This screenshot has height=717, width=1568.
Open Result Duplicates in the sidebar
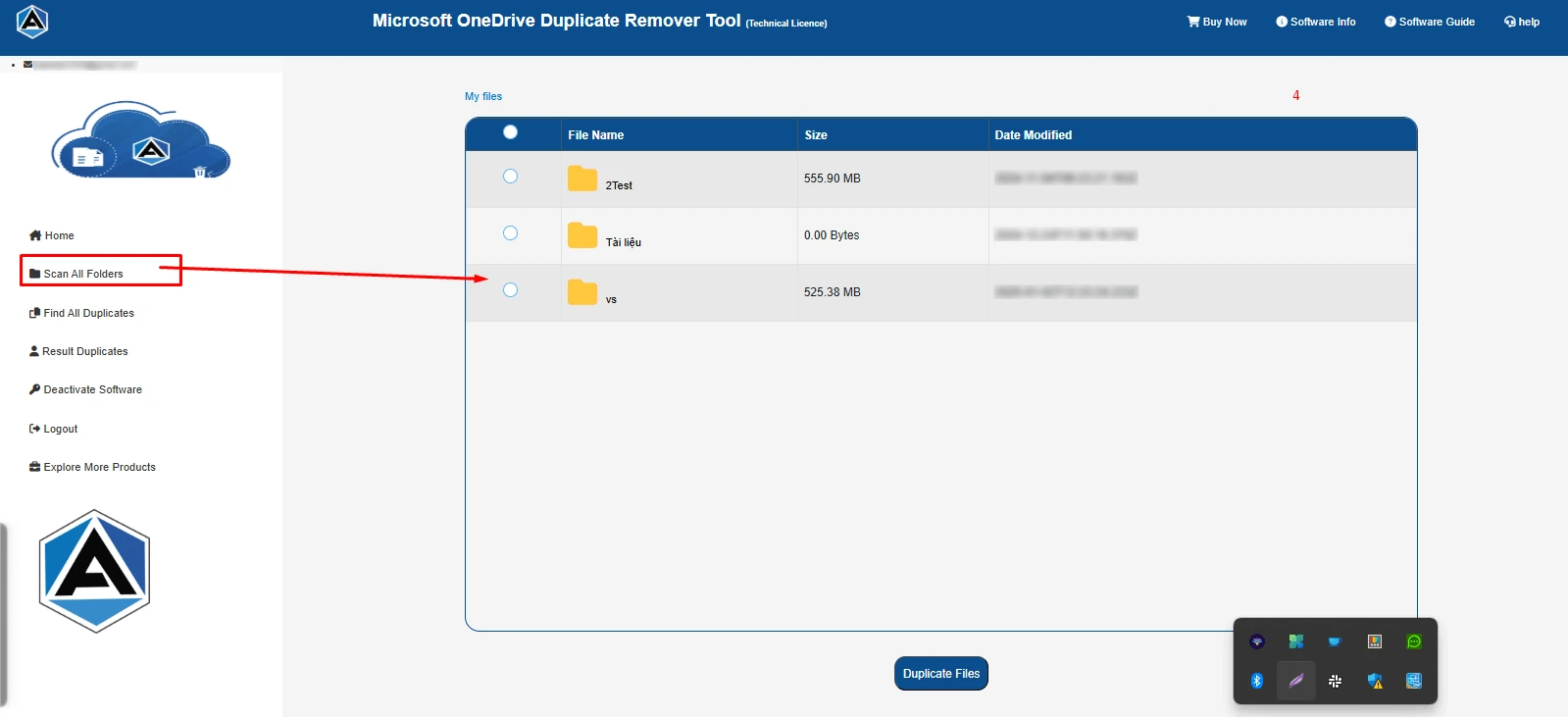[x=78, y=351]
